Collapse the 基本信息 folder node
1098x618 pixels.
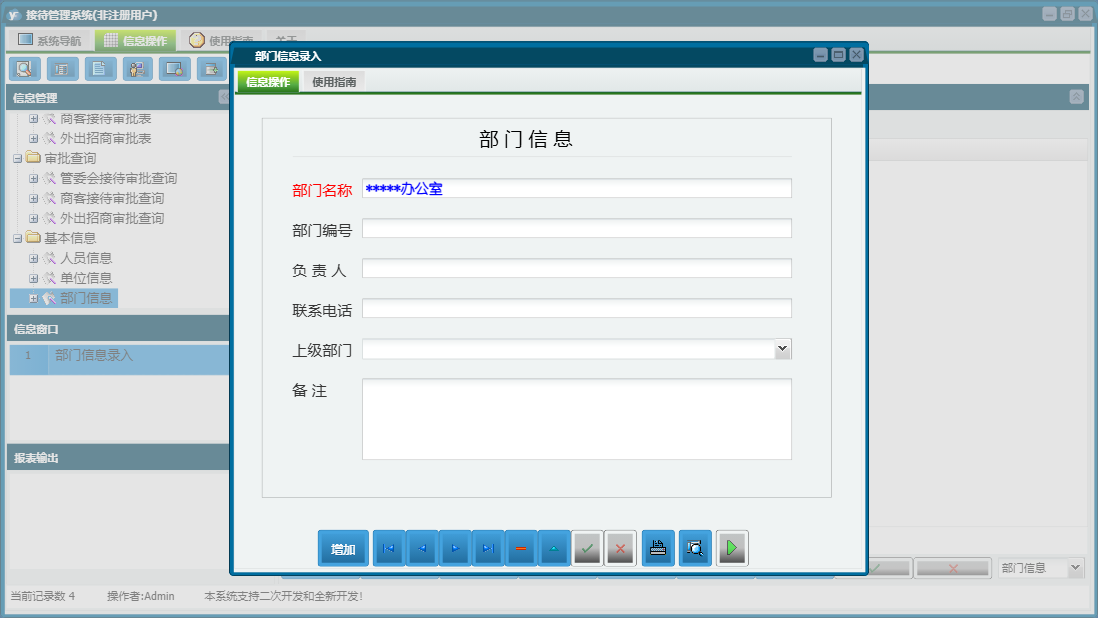click(18, 239)
